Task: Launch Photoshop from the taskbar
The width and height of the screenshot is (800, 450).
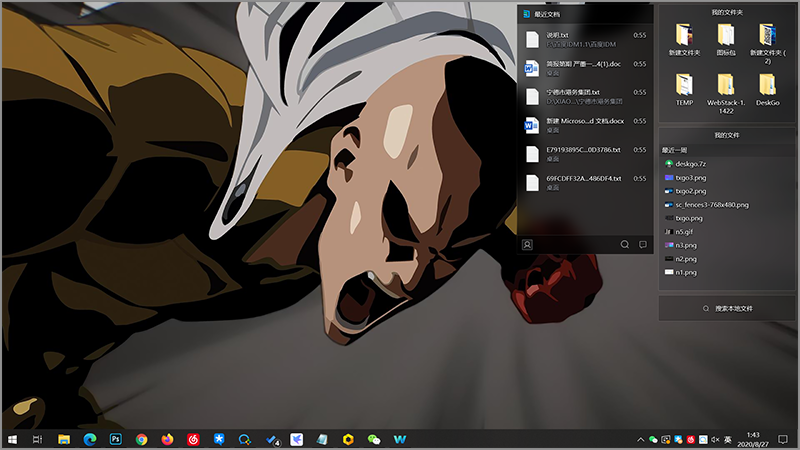Action: coord(116,439)
